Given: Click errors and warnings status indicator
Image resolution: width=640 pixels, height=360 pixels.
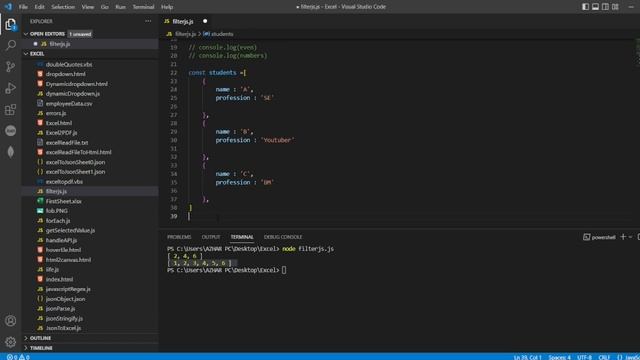Looking at the screenshot, I should pyautogui.click(x=18, y=357).
